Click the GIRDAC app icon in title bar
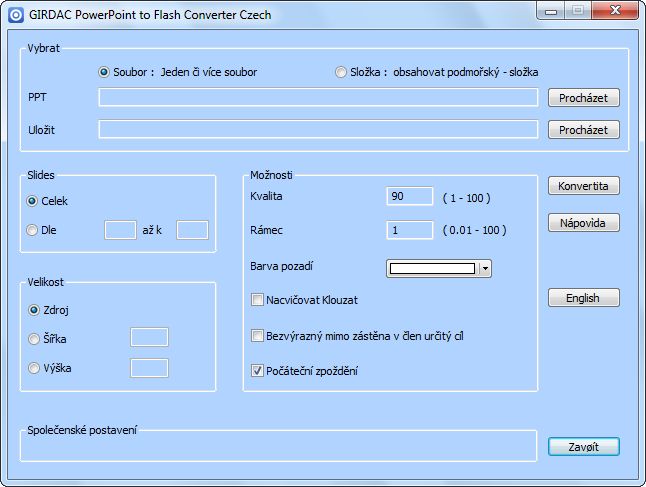 [16, 15]
